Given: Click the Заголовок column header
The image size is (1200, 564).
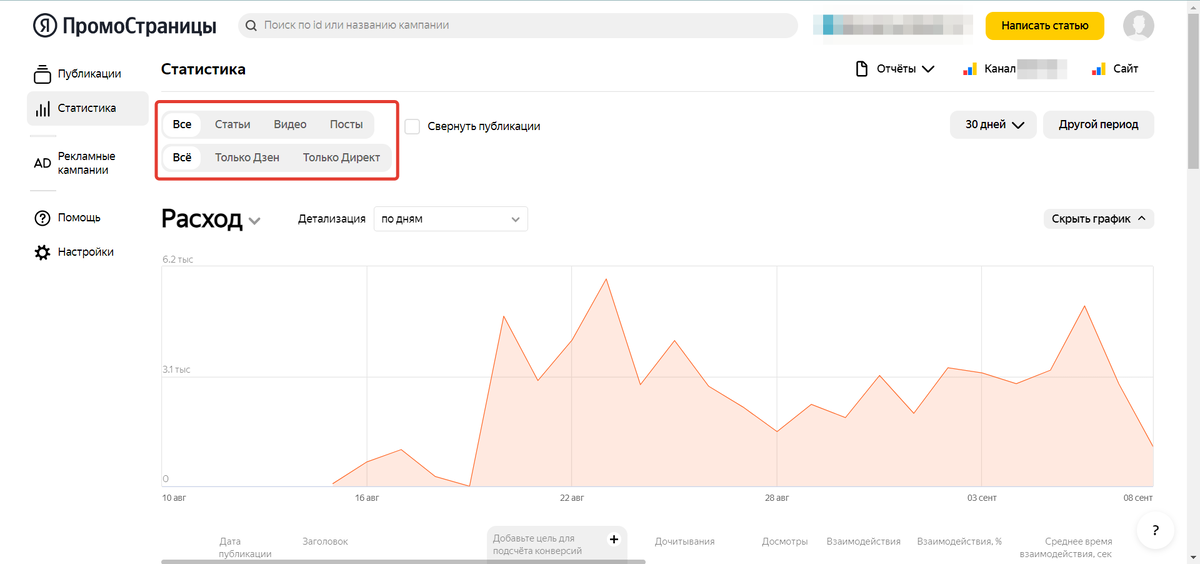Looking at the screenshot, I should click(x=325, y=541).
